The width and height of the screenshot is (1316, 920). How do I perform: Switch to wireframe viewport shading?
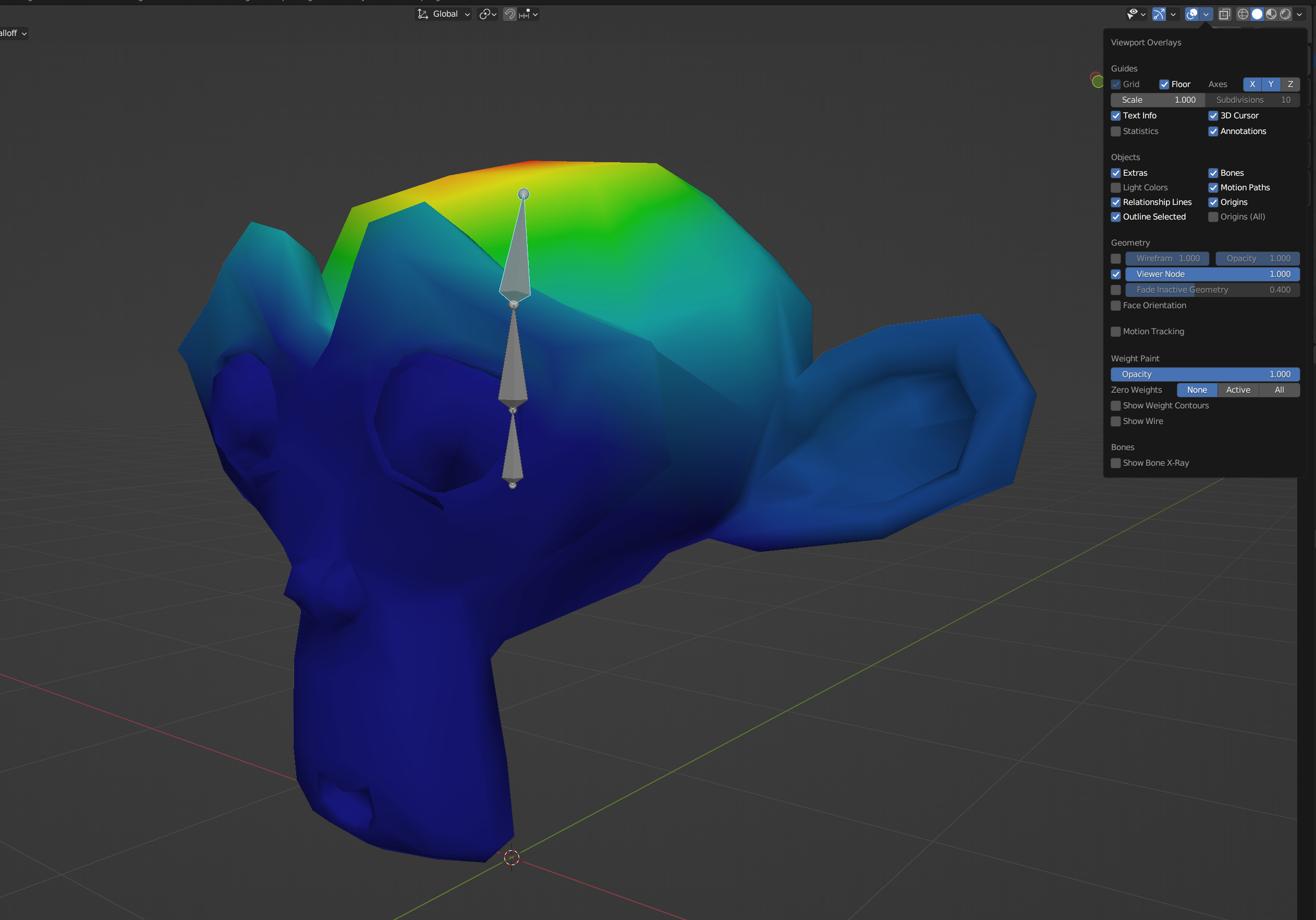(1242, 14)
